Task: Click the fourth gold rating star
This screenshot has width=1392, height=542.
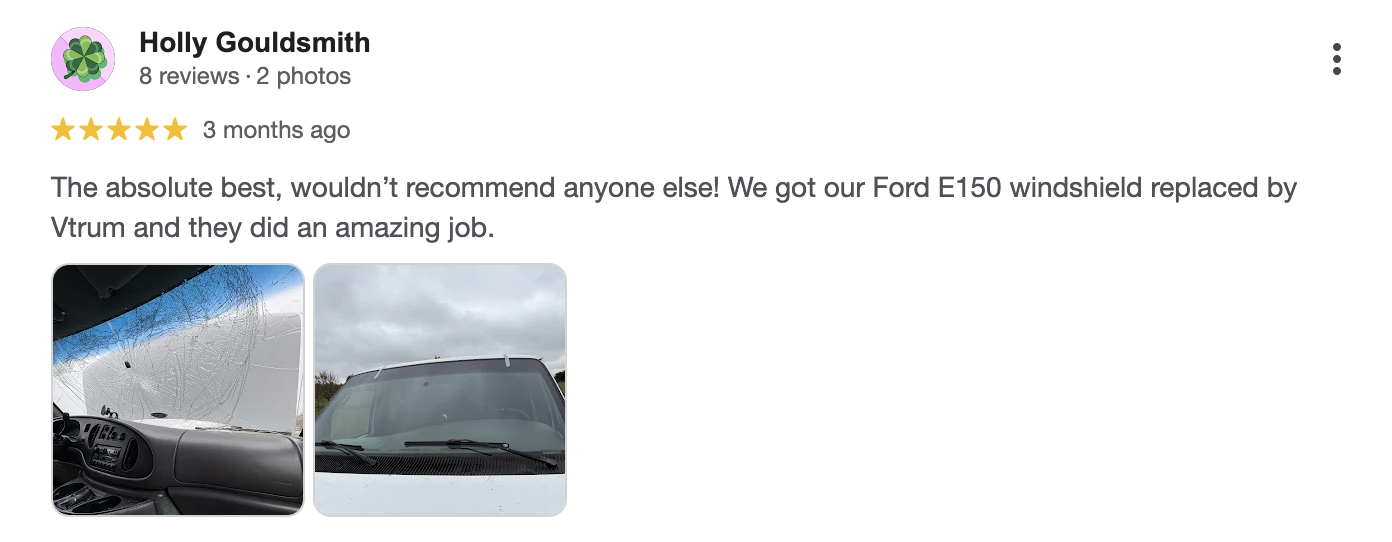Action: pyautogui.click(x=147, y=130)
